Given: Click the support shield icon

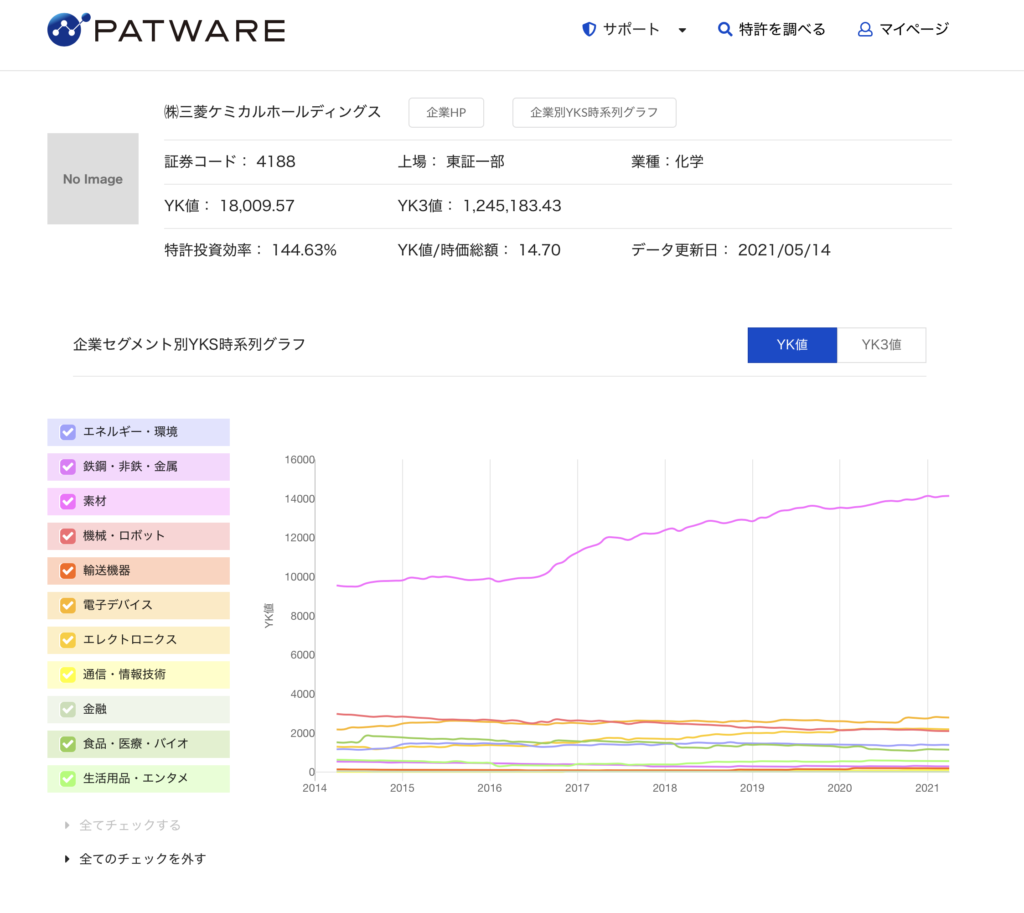Looking at the screenshot, I should click(x=589, y=29).
